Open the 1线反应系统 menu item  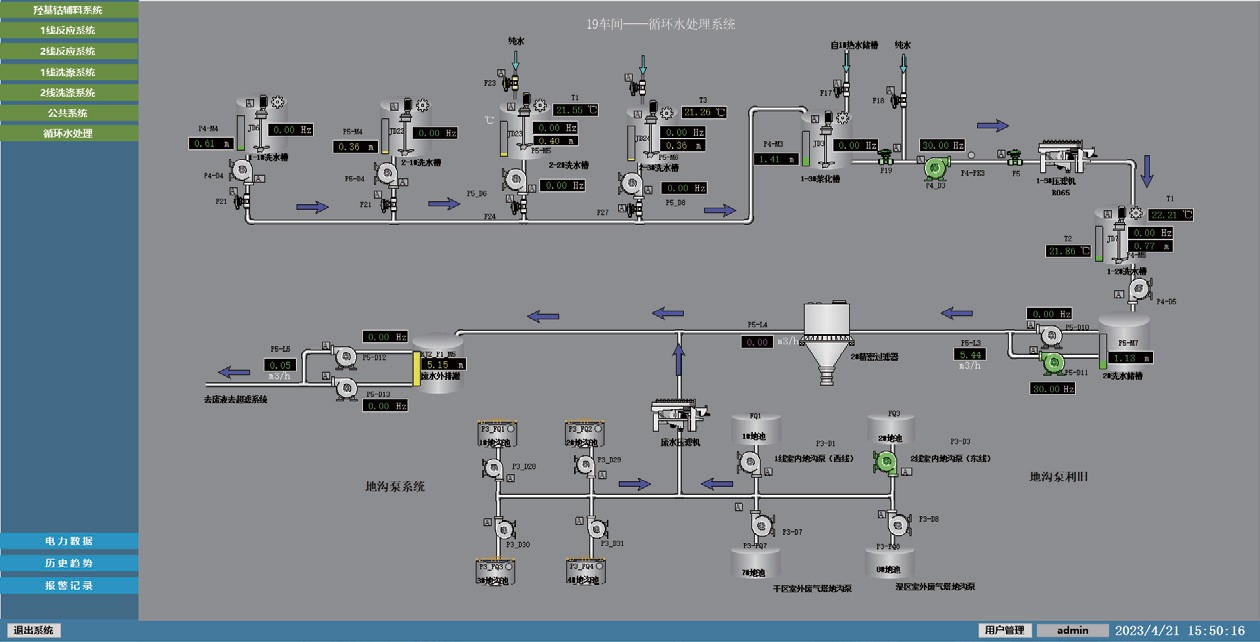pyautogui.click(x=69, y=30)
